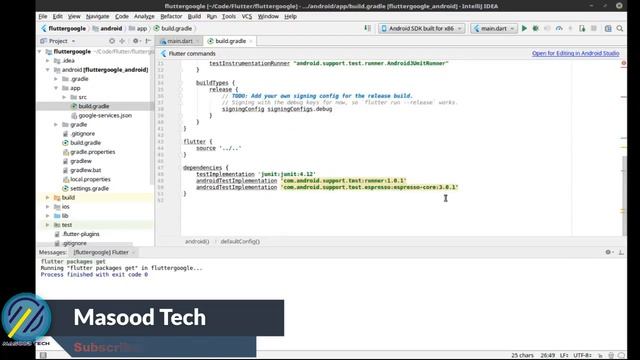
Task: Switch to the main.dart editor tab
Action: click(x=180, y=41)
